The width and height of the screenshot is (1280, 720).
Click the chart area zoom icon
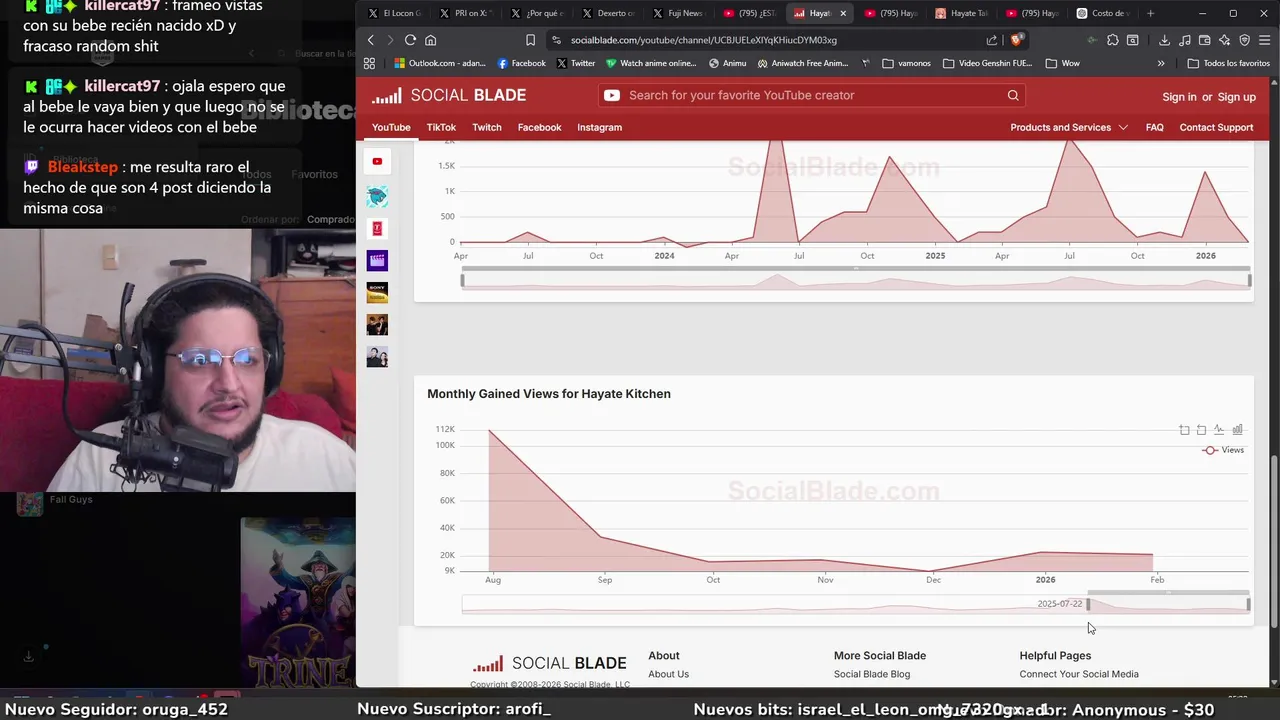coord(1184,430)
